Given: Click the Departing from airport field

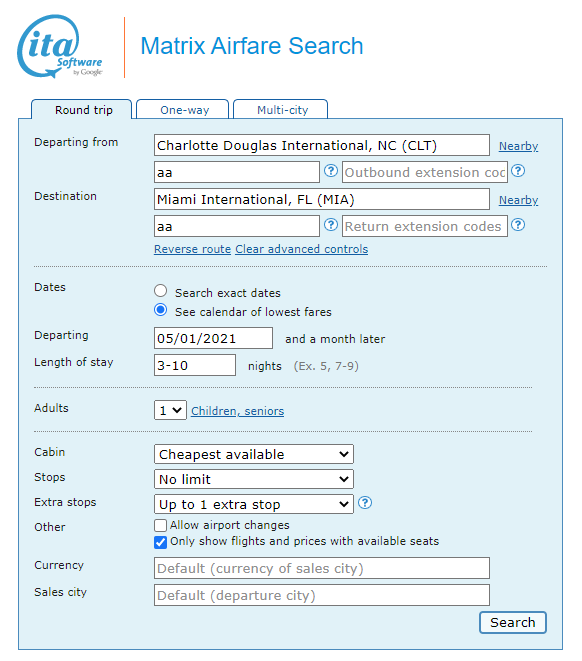Looking at the screenshot, I should tap(322, 145).
